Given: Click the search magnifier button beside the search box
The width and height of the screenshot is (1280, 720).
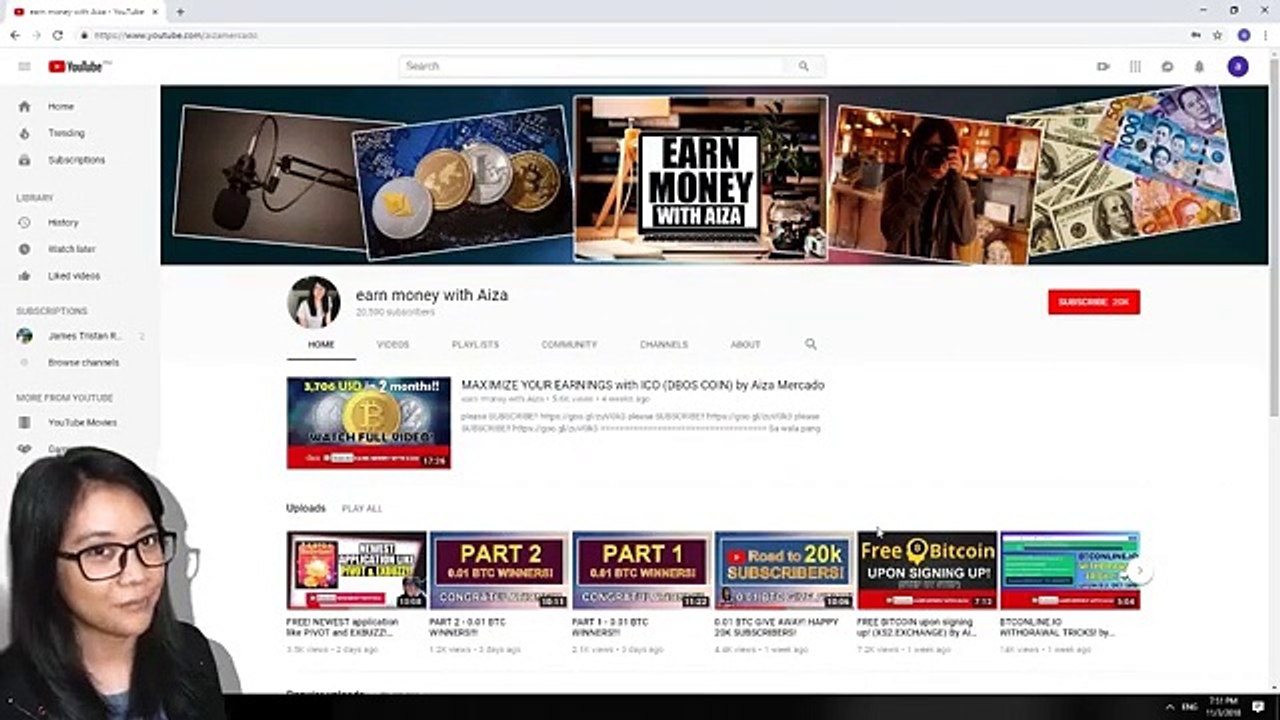Looking at the screenshot, I should pyautogui.click(x=803, y=66).
